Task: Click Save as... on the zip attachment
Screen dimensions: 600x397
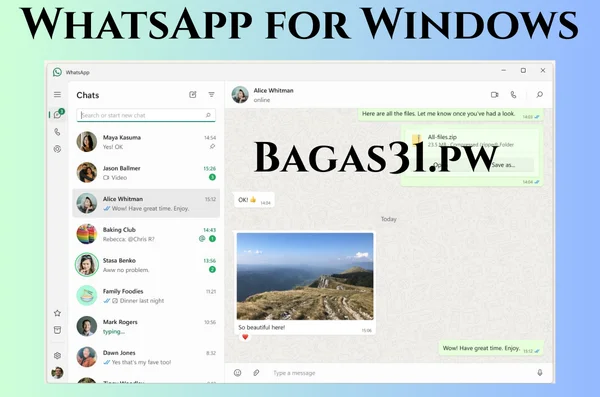Action: (x=503, y=165)
